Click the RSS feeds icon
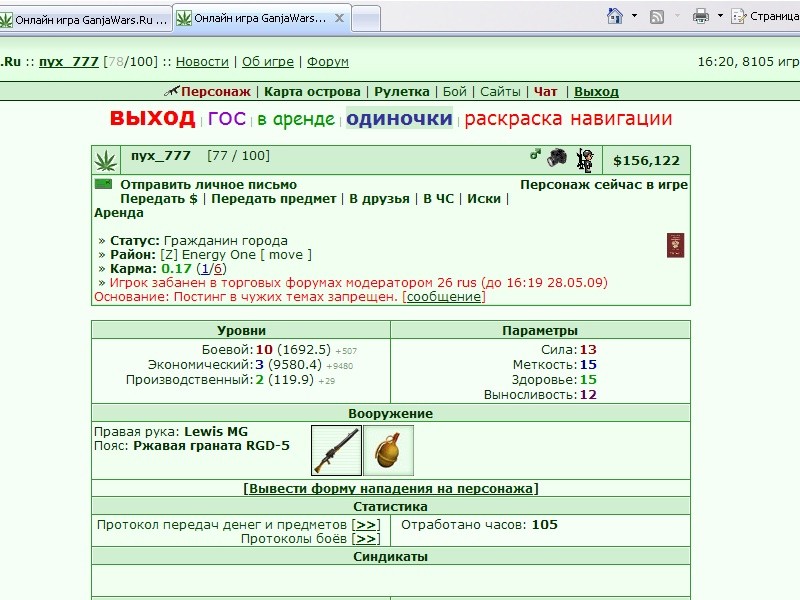 657,17
